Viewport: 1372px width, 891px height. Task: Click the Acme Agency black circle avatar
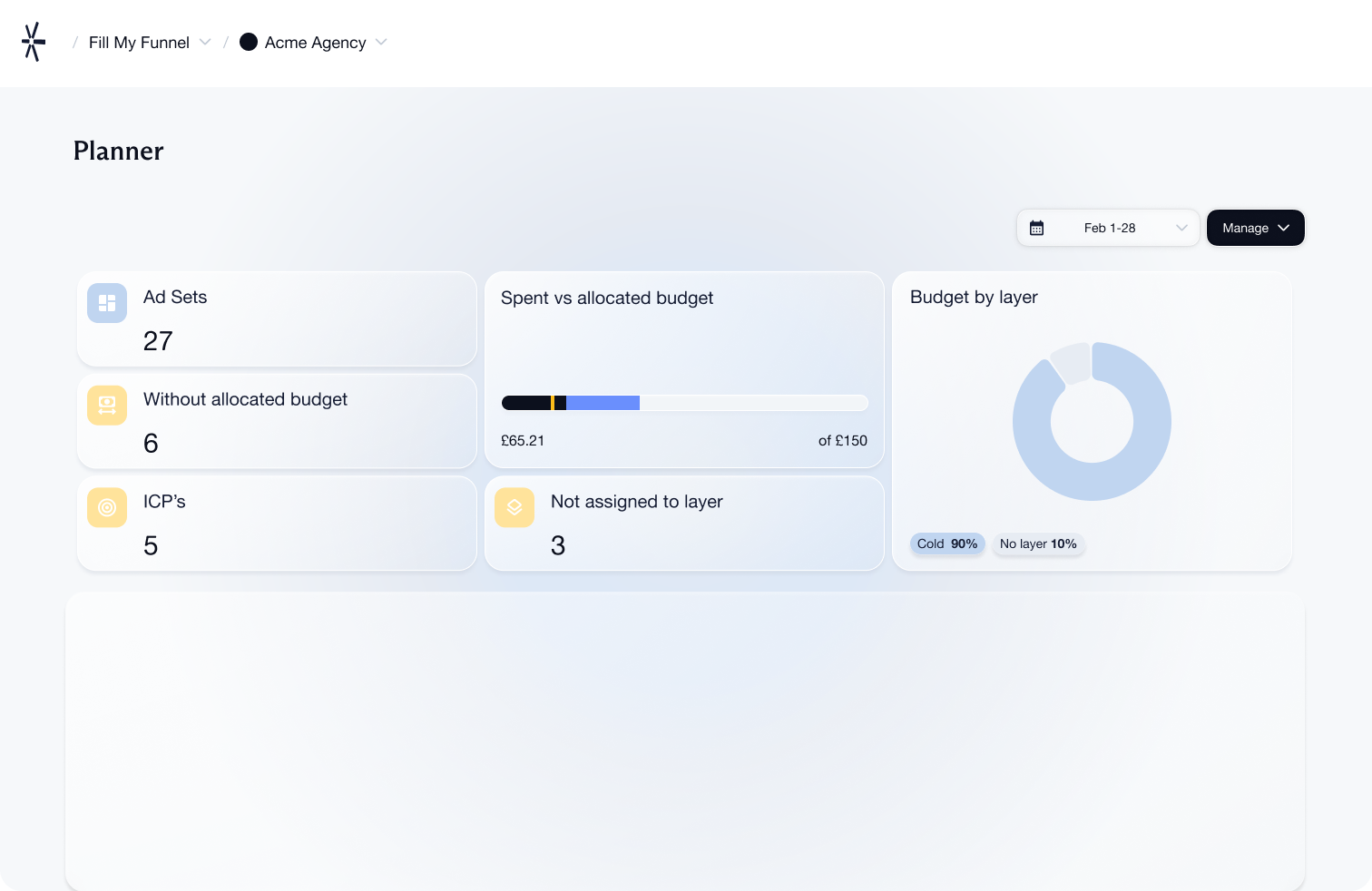249,42
